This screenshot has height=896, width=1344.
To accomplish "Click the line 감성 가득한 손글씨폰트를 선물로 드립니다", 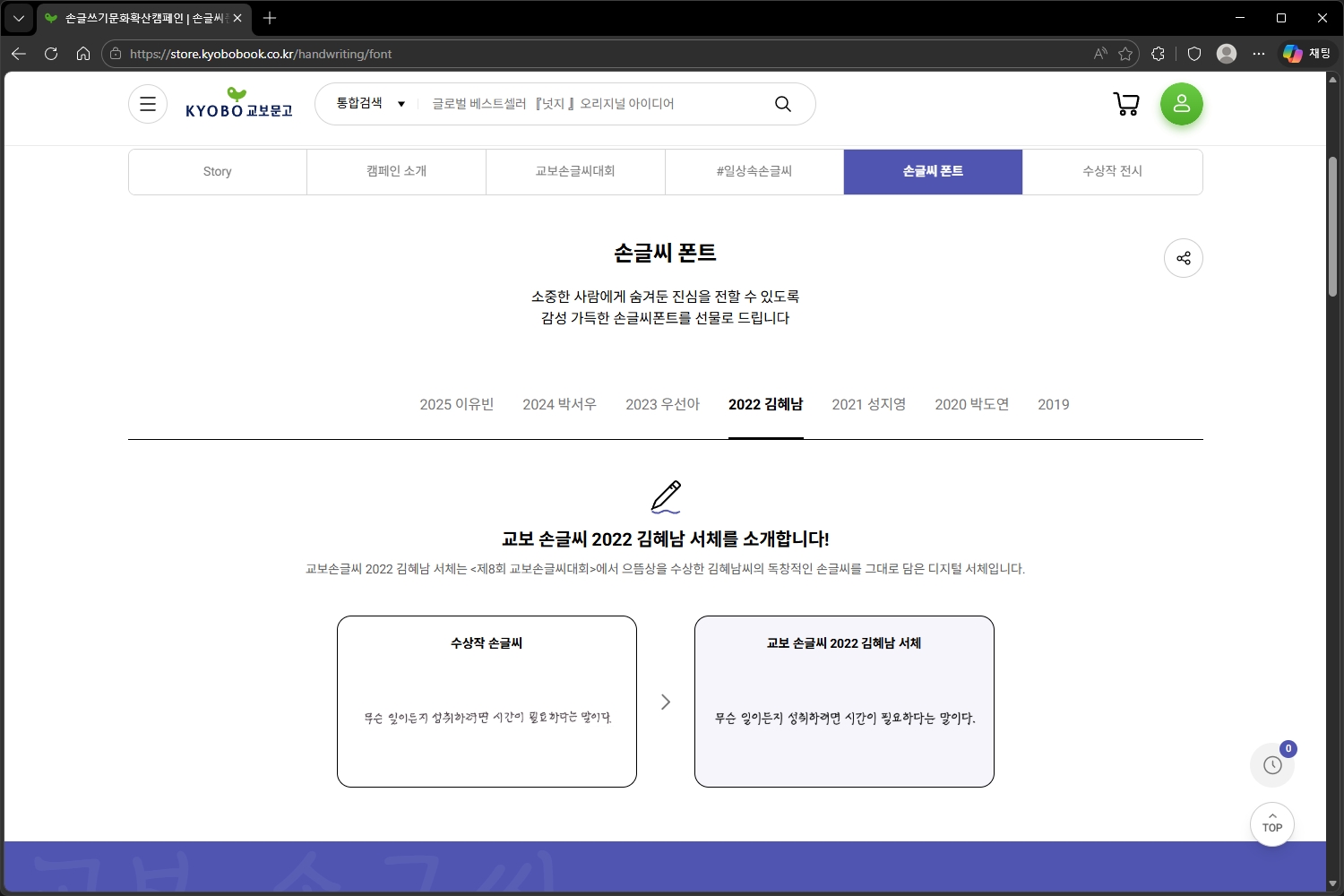I will click(665, 318).
